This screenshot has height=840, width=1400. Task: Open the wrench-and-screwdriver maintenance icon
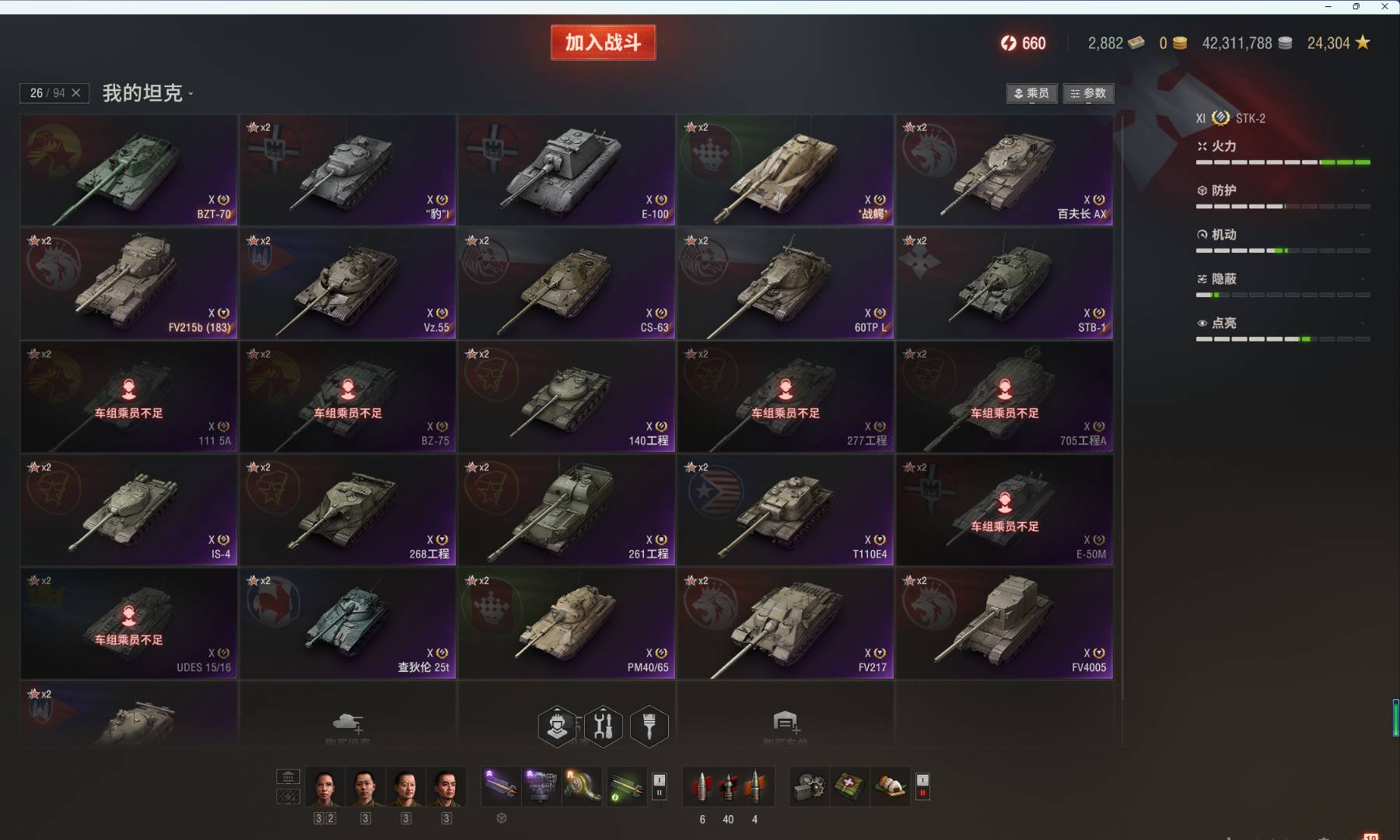coord(603,726)
